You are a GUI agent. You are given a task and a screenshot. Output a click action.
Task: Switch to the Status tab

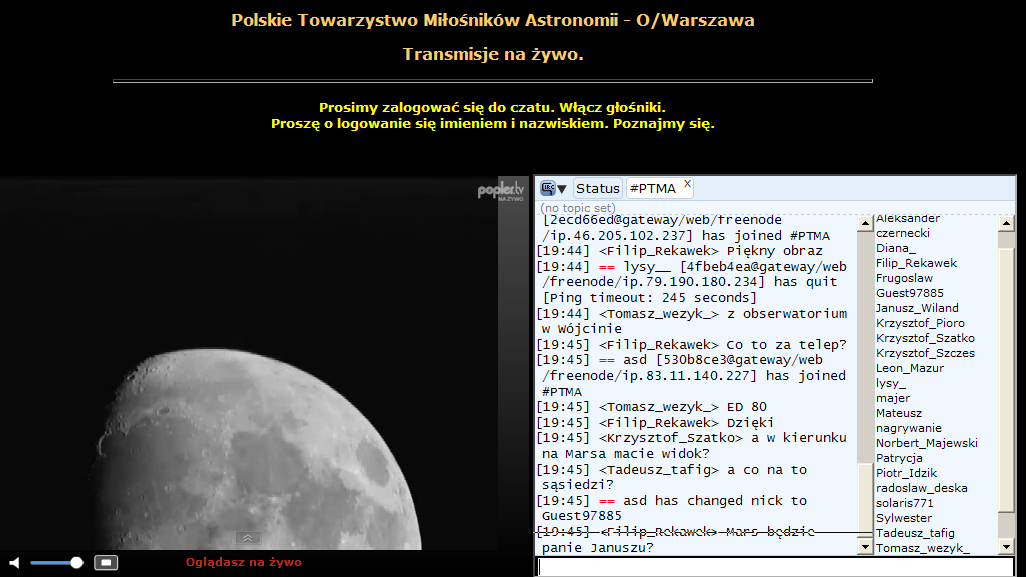click(597, 188)
